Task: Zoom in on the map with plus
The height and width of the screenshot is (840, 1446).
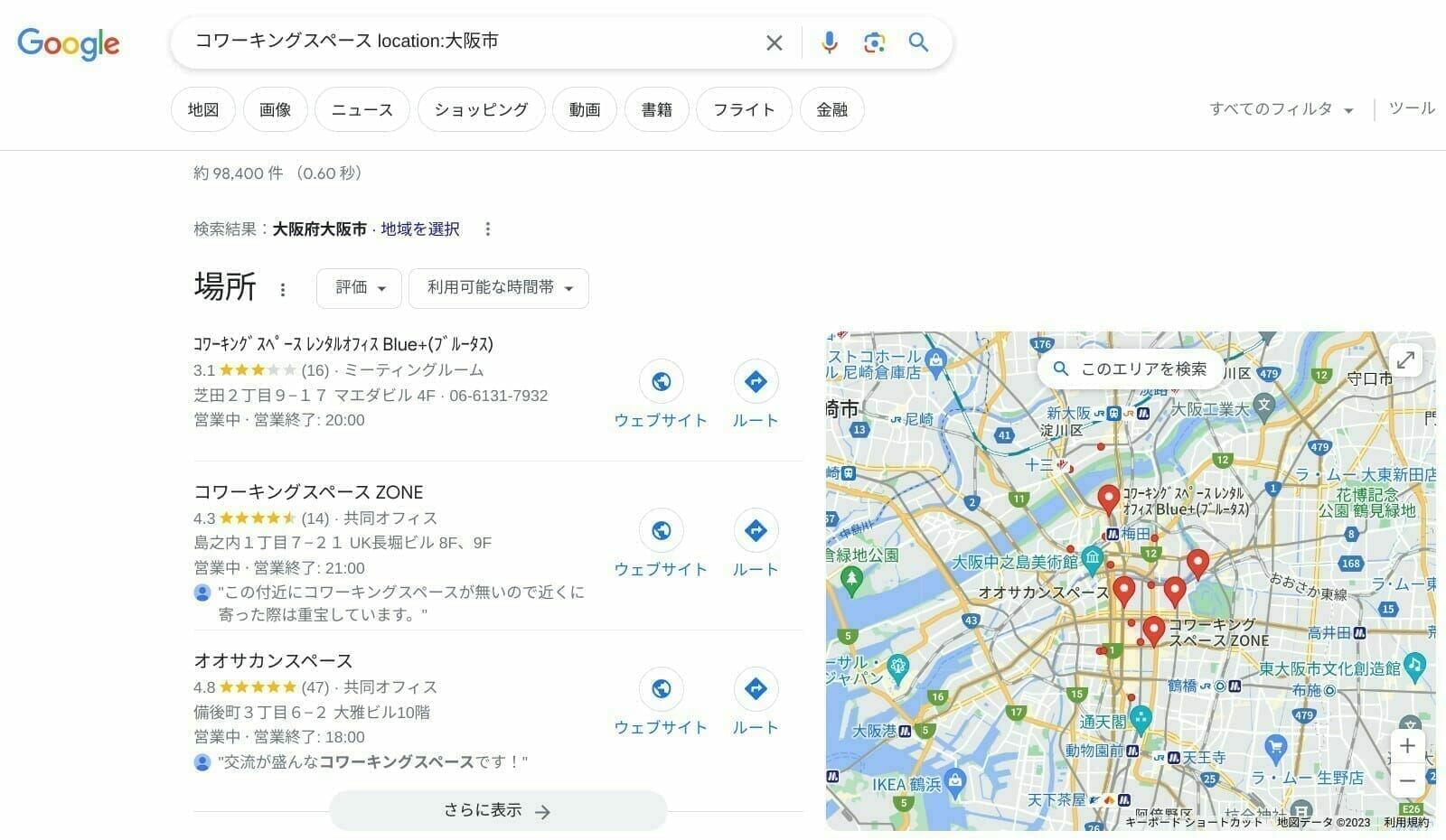Action: pos(1407,746)
